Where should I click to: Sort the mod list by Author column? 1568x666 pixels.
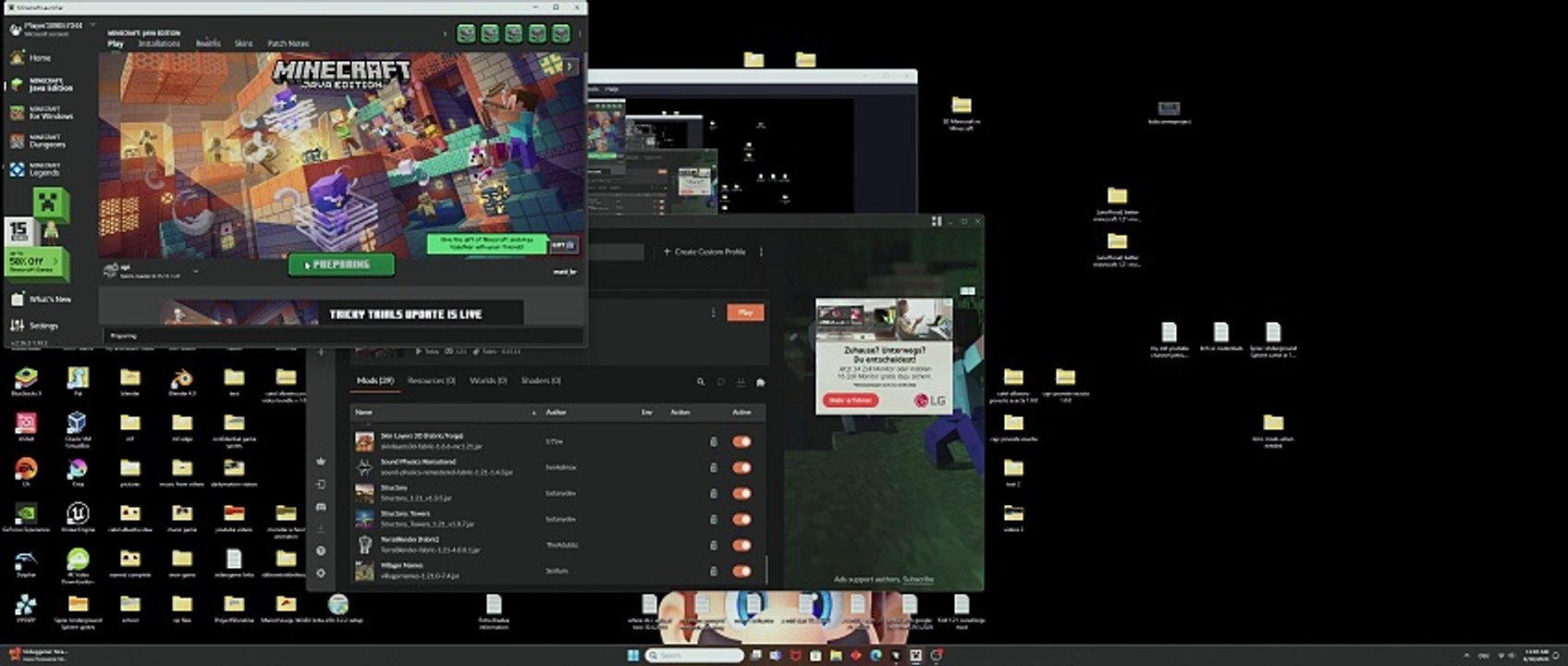(x=556, y=413)
